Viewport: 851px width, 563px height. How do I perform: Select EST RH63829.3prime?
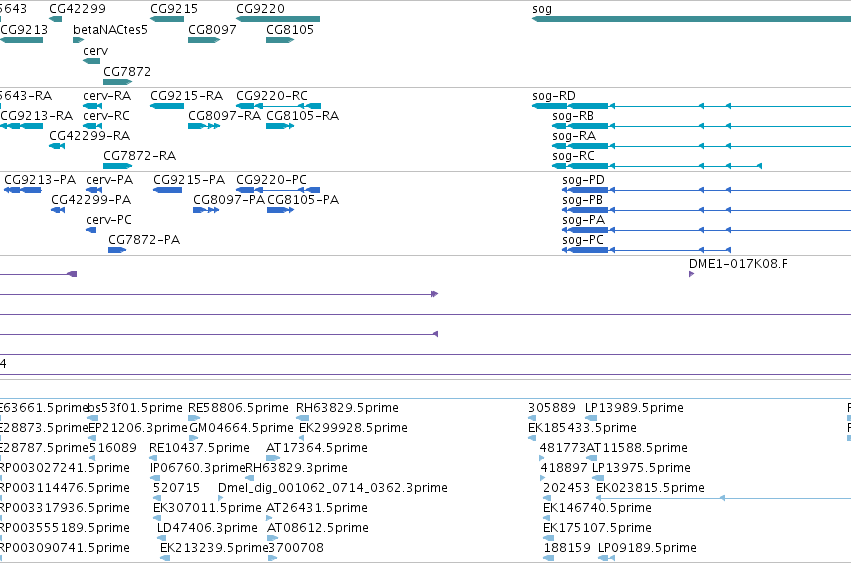coord(296,468)
